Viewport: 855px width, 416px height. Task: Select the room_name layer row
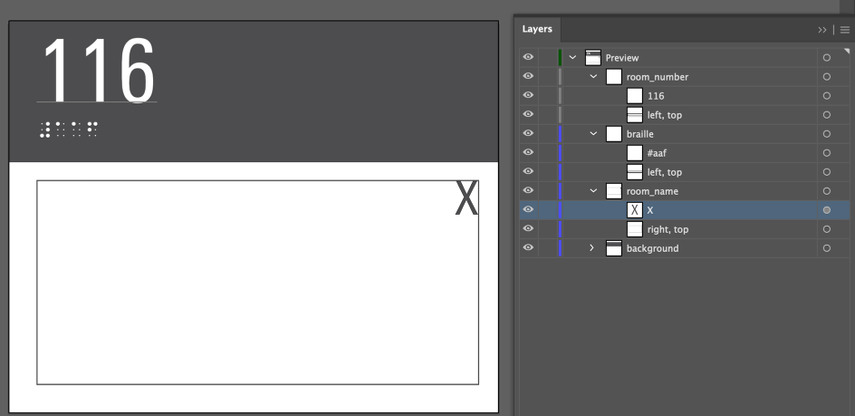(684, 191)
